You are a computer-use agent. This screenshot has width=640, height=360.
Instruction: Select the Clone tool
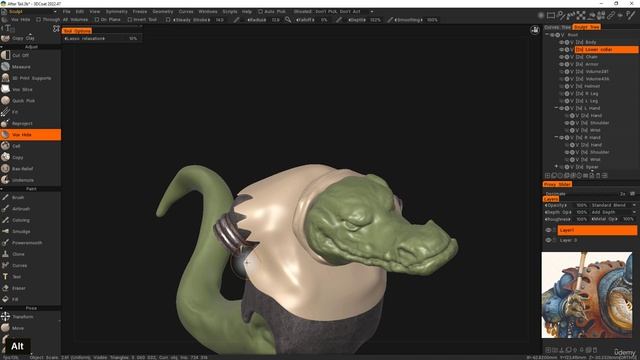[x=31, y=254]
